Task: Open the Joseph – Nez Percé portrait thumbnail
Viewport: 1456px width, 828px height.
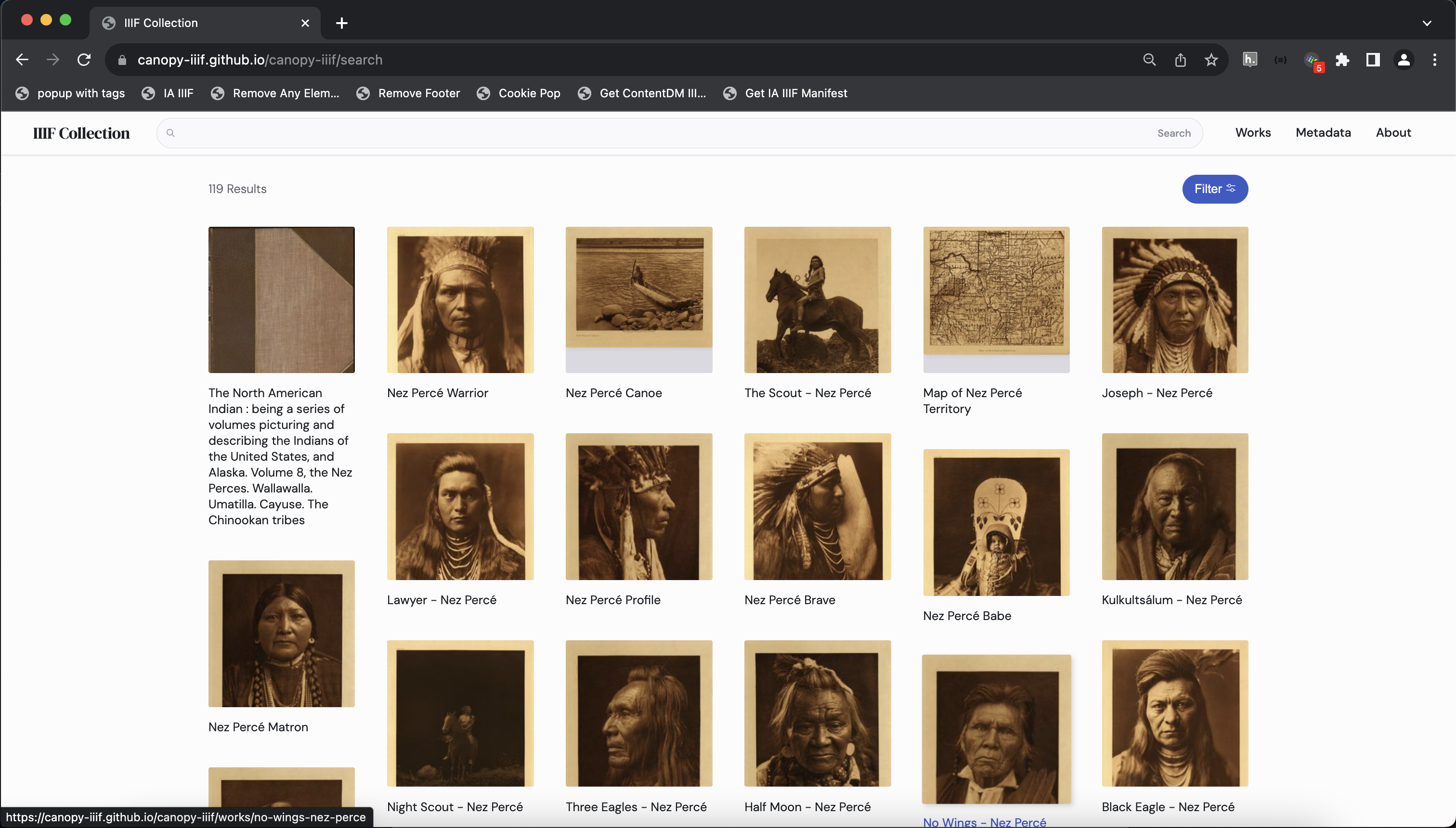Action: (x=1174, y=300)
